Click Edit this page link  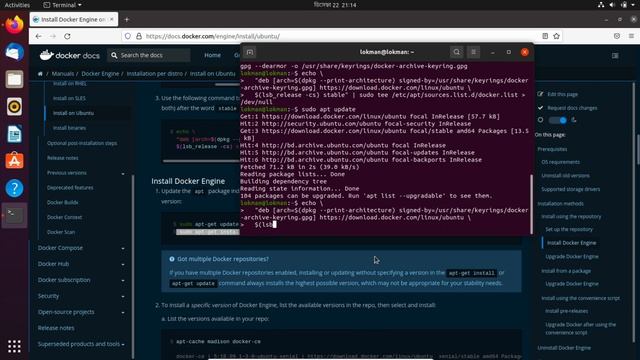pos(562,94)
